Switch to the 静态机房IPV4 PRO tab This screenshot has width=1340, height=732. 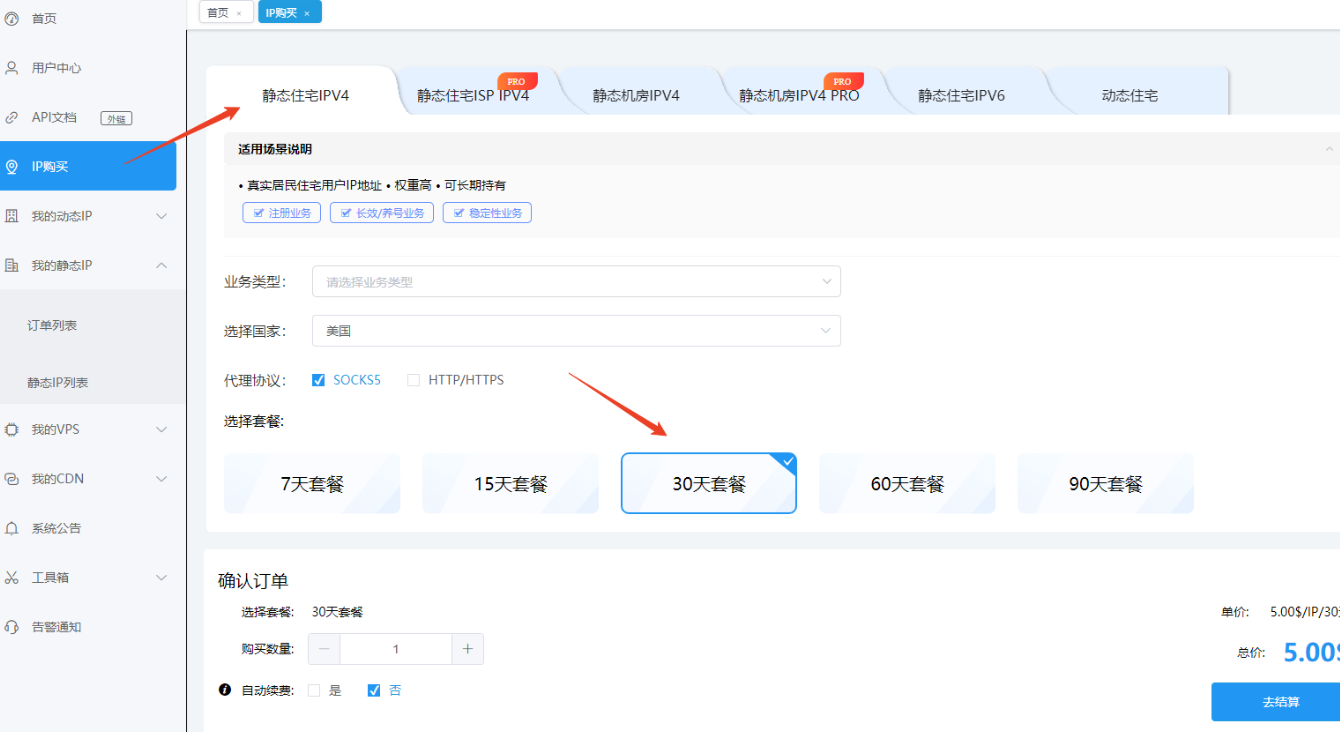pyautogui.click(x=799, y=96)
